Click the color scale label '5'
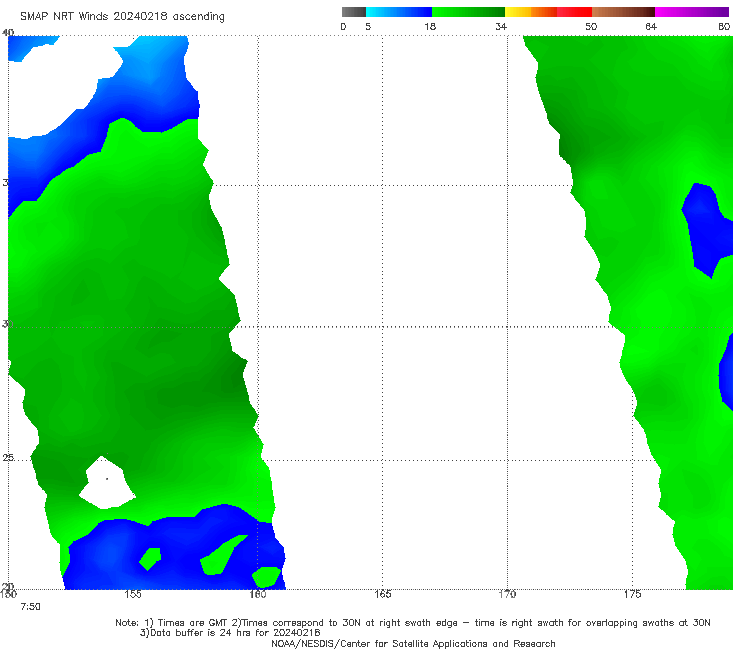Screen dimensions: 740x650 pyautogui.click(x=368, y=27)
